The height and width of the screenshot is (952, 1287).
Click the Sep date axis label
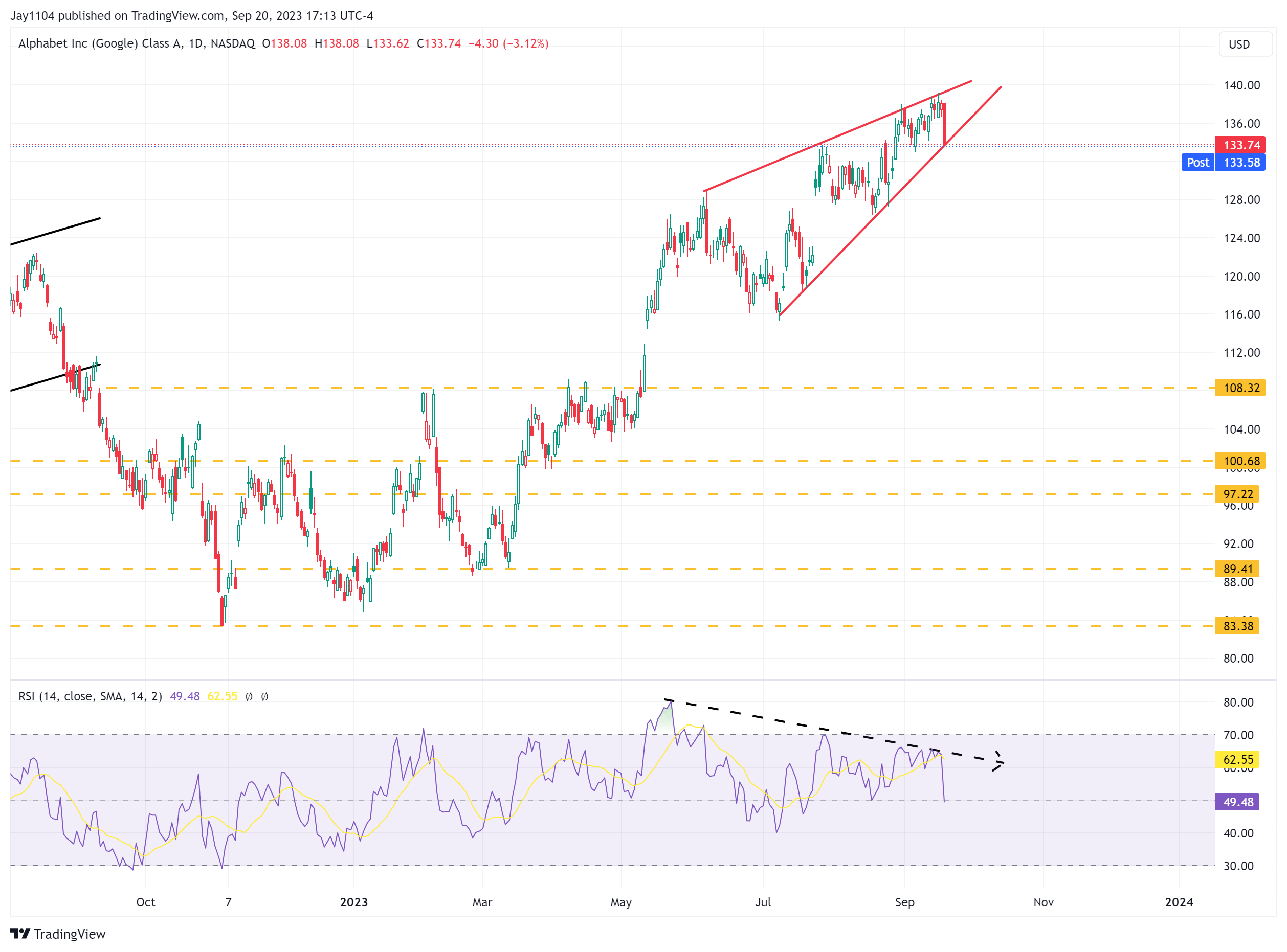pos(905,902)
